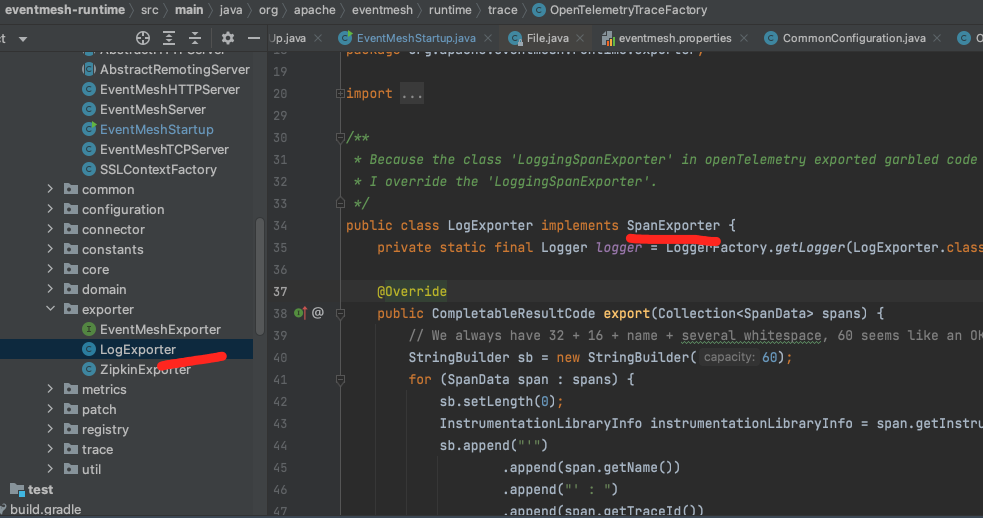Viewport: 983px width, 518px height.
Task: Select ZipkinExporter in the project tree
Action: coord(145,369)
